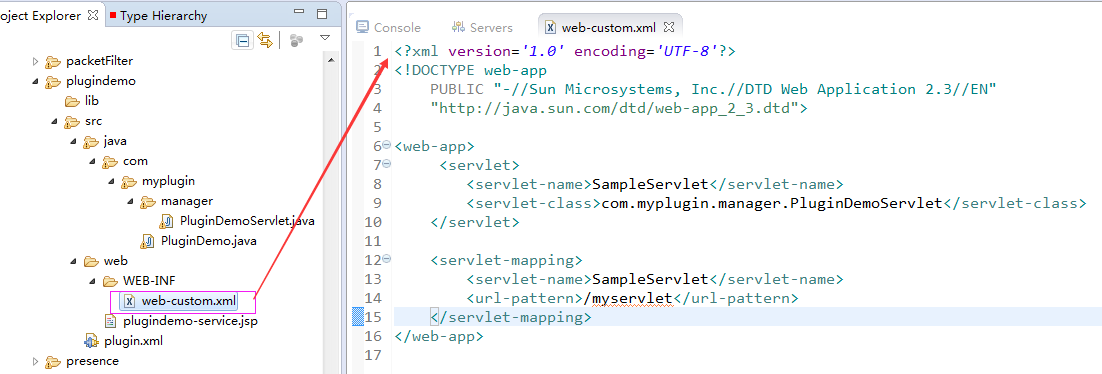This screenshot has width=1102, height=374.
Task: Fold the servlet-mapping element at line 12
Action: click(x=387, y=259)
